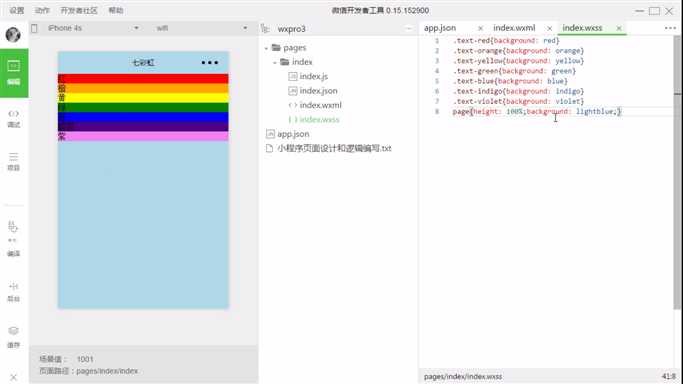Click the phone device icon beside iPhone 4s
This screenshot has width=683, height=384.
pos(34,28)
